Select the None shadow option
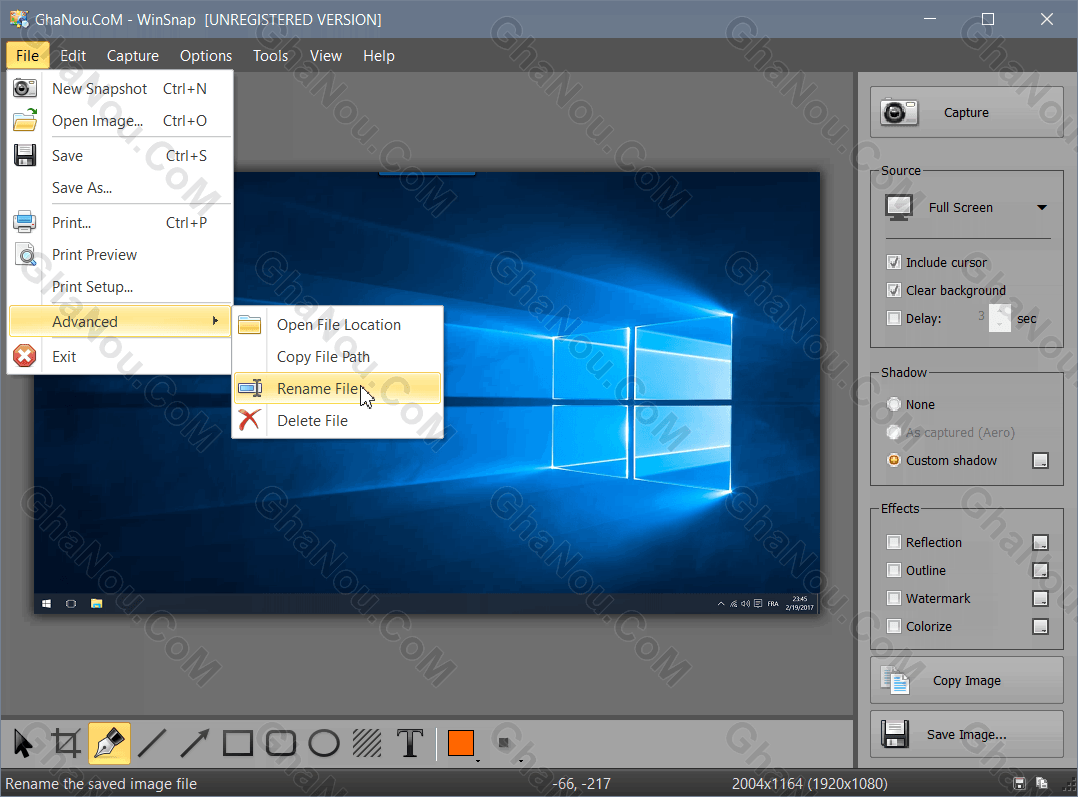Screen dimensions: 1078x797 click(x=894, y=404)
